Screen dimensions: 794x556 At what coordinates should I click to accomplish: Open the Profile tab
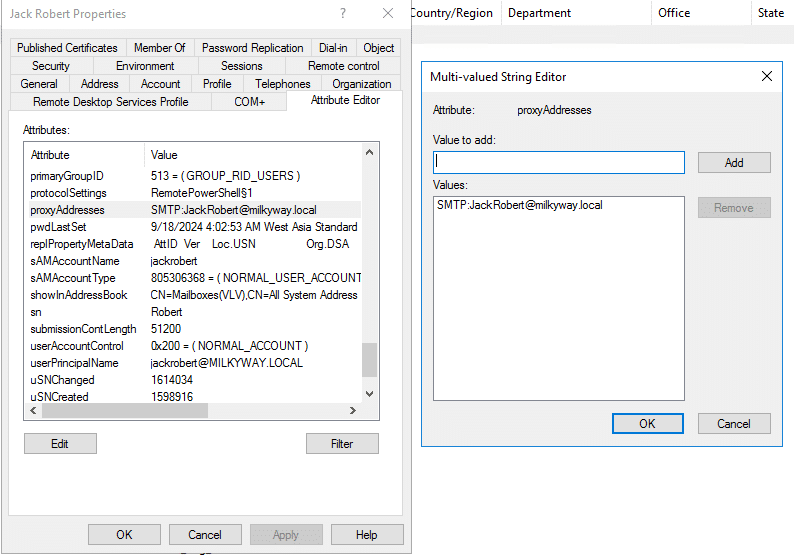click(x=217, y=84)
